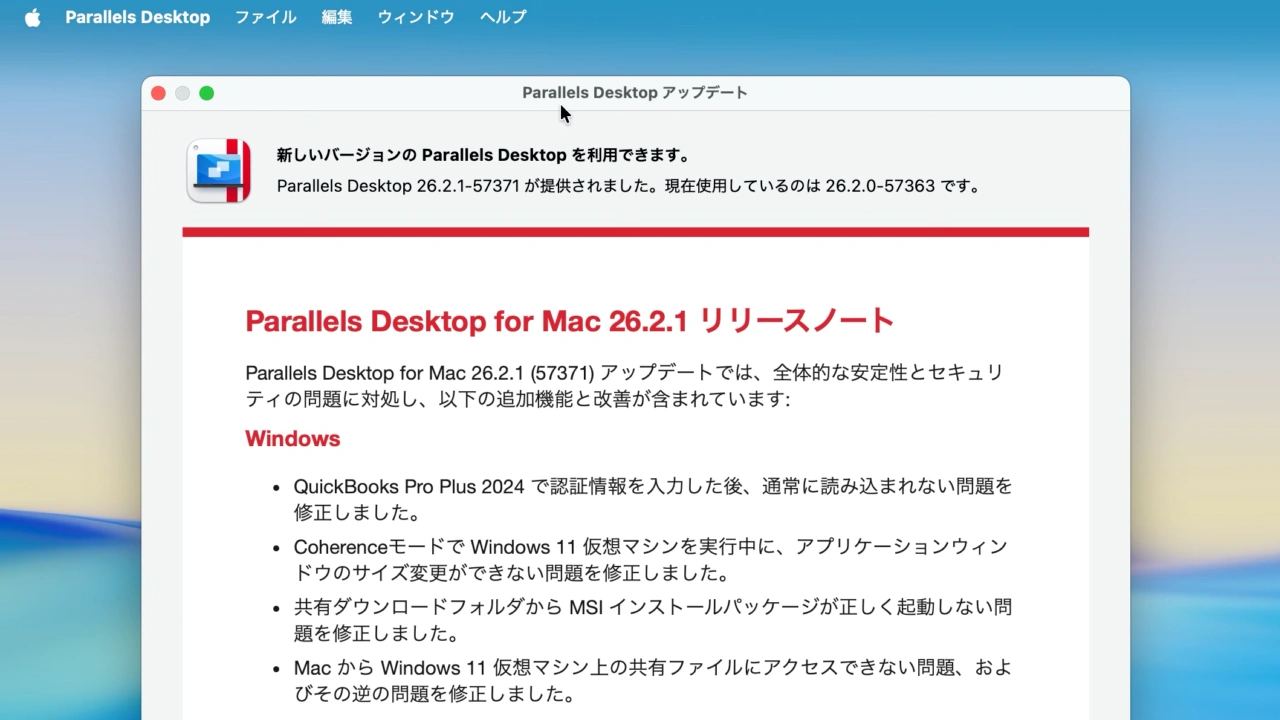Click the red separator bar above release notes
The width and height of the screenshot is (1280, 720).
[x=635, y=231]
